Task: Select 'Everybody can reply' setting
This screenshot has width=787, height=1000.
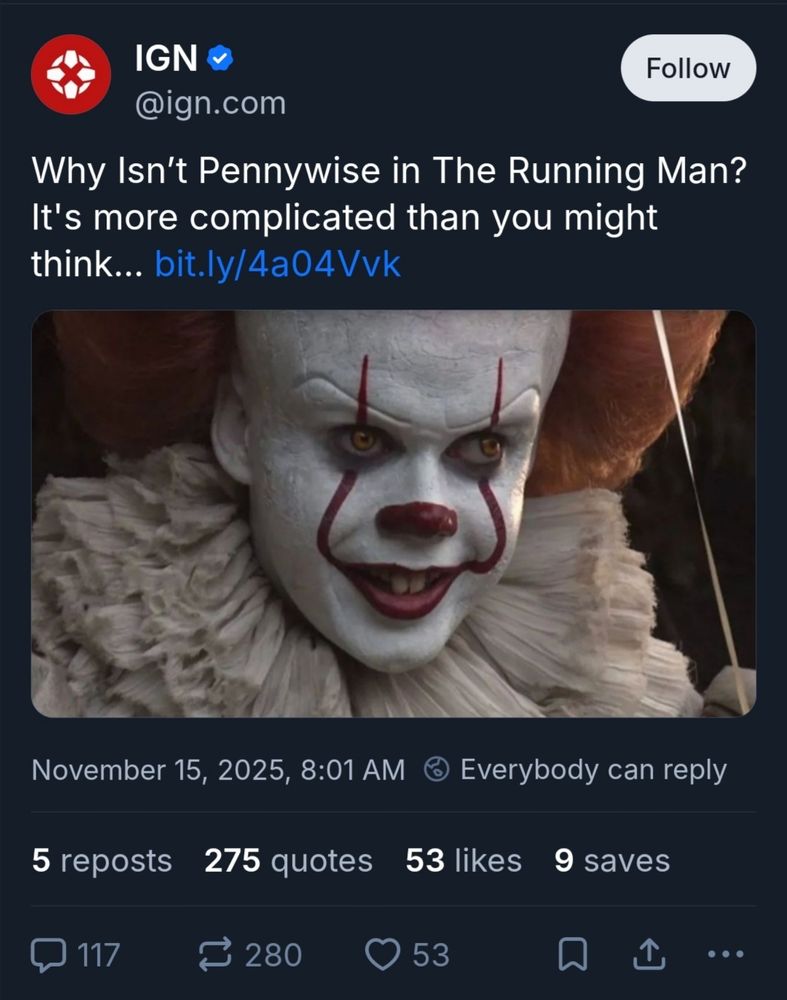Action: point(592,769)
